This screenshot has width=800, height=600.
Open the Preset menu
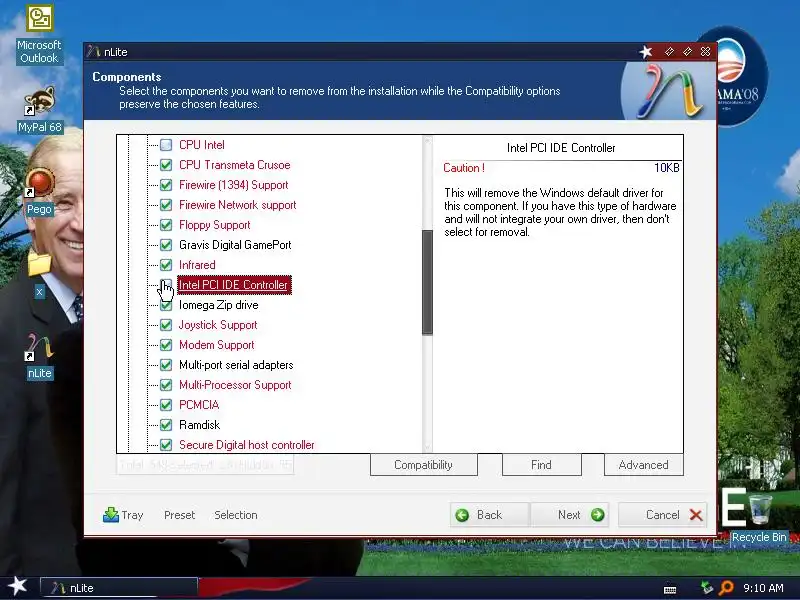(180, 515)
